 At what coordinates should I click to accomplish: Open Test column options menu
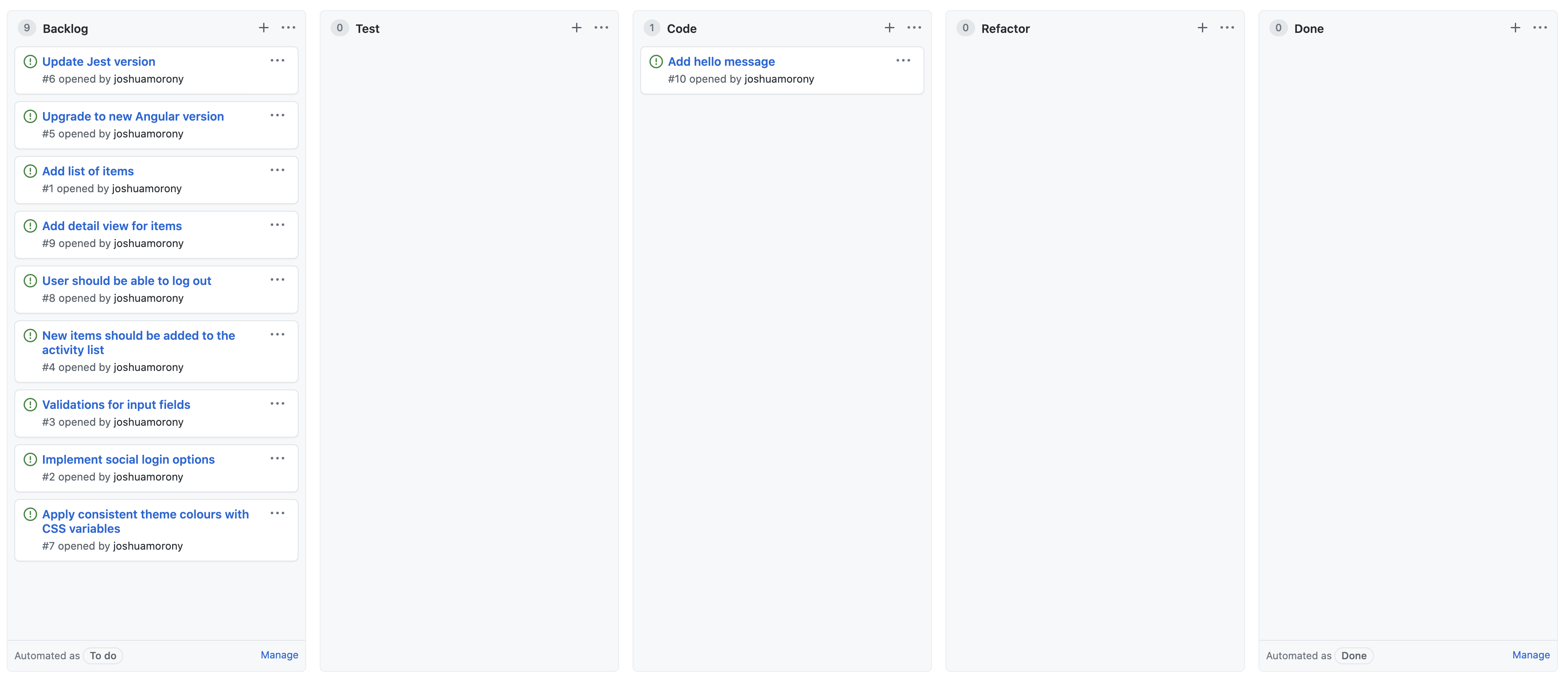pyautogui.click(x=601, y=28)
